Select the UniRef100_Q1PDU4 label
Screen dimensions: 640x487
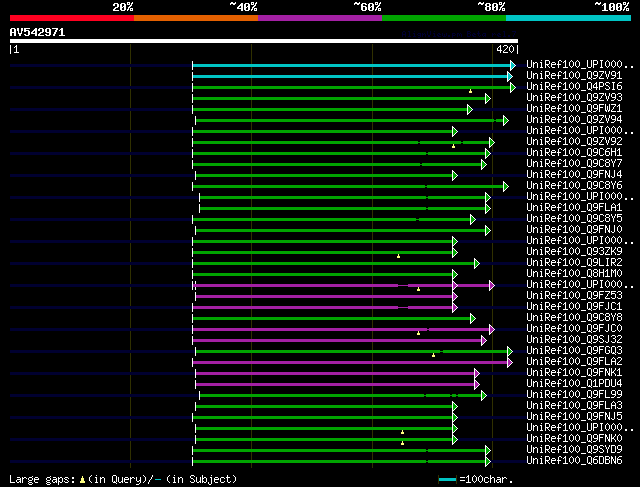(574, 384)
